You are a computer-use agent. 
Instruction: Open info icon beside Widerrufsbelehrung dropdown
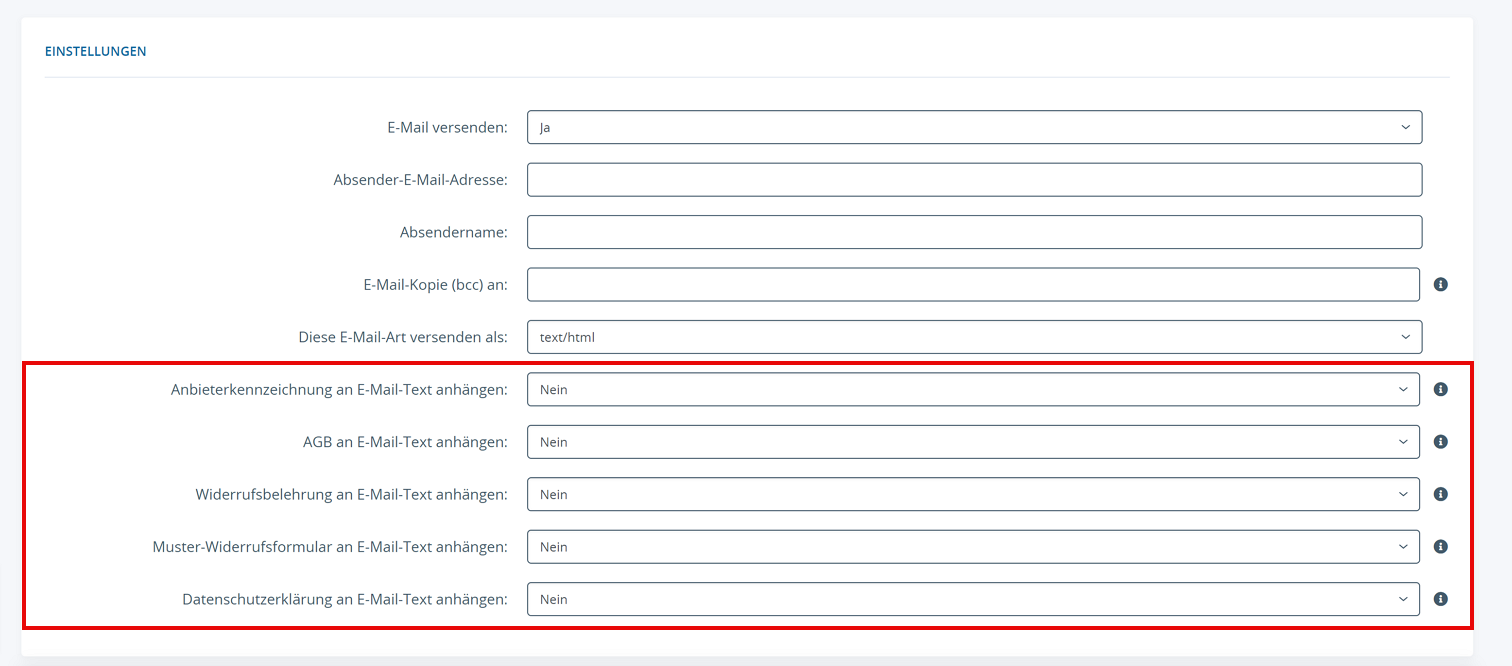click(x=1440, y=494)
